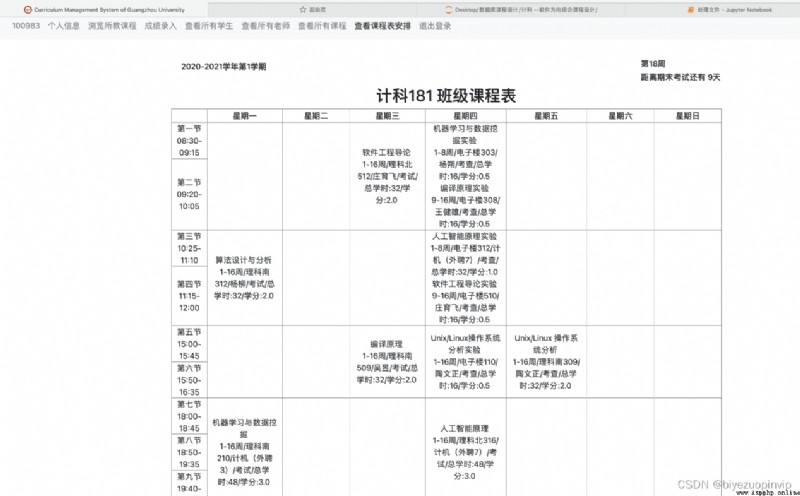The image size is (800, 496).
Task: Click the 星期日 column header
Action: coord(688,116)
